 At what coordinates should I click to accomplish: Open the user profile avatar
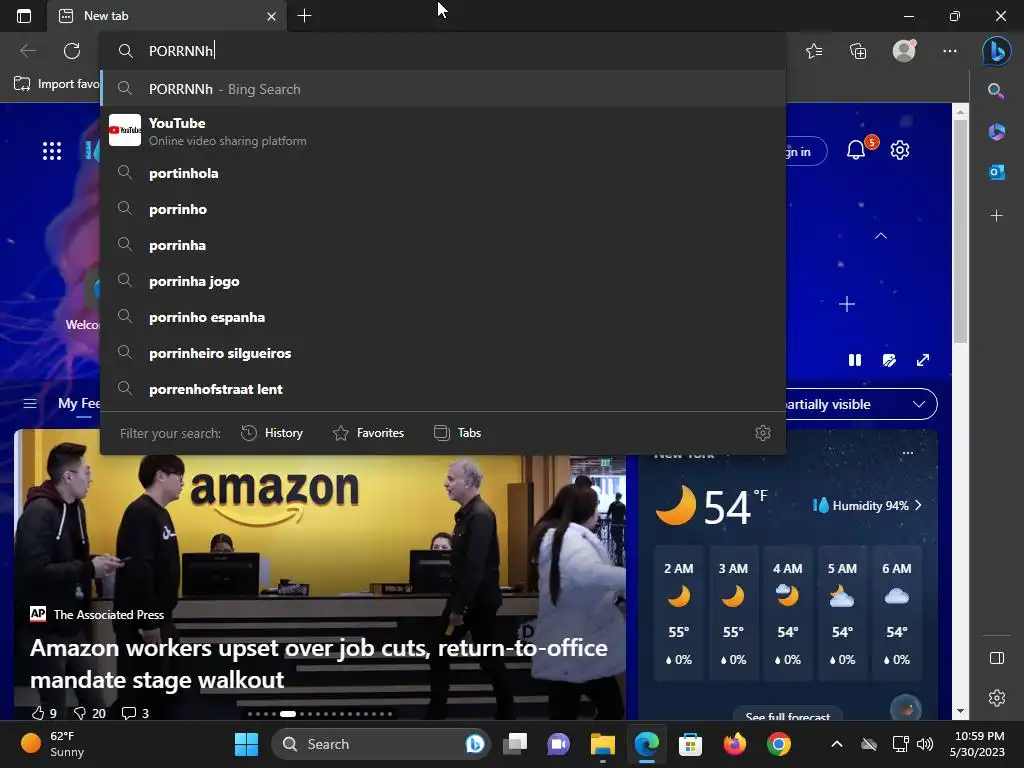coord(904,50)
